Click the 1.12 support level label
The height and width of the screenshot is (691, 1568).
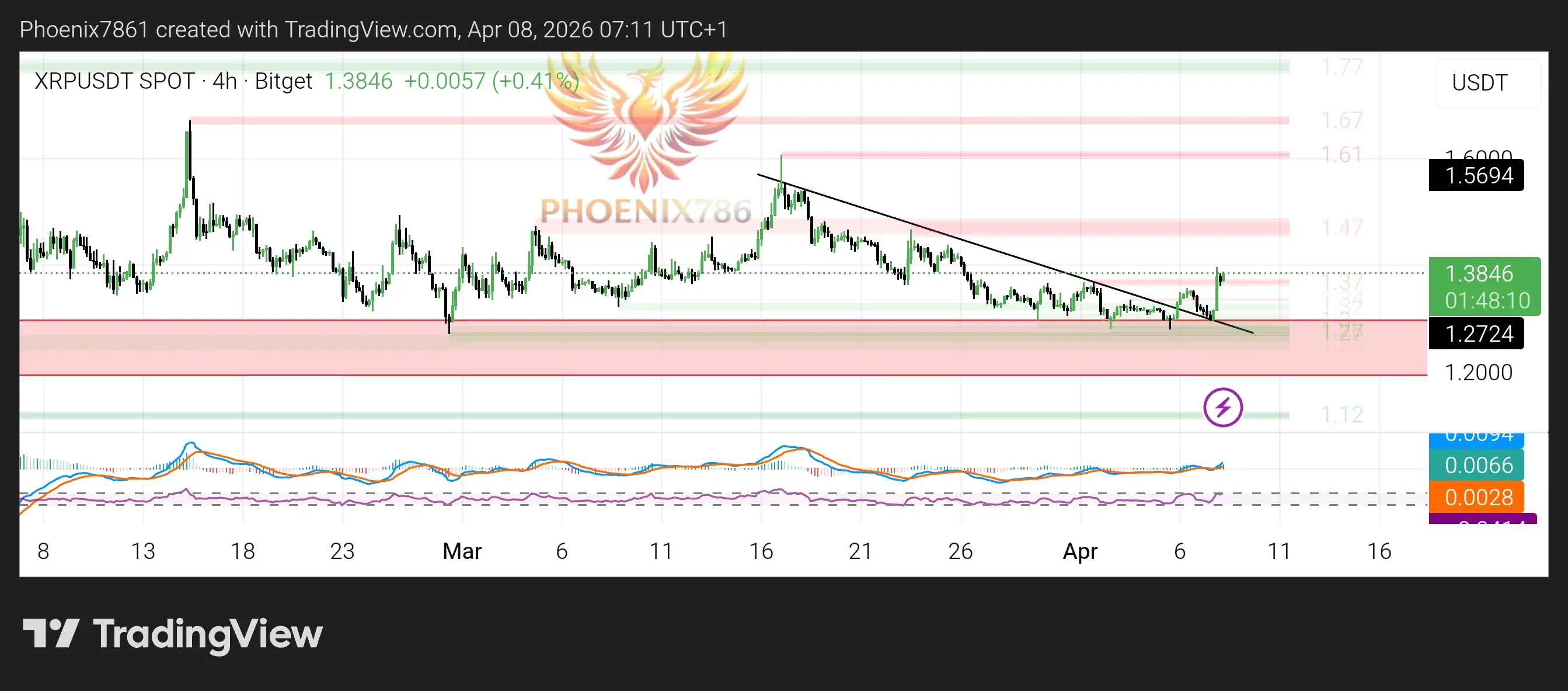click(1341, 415)
